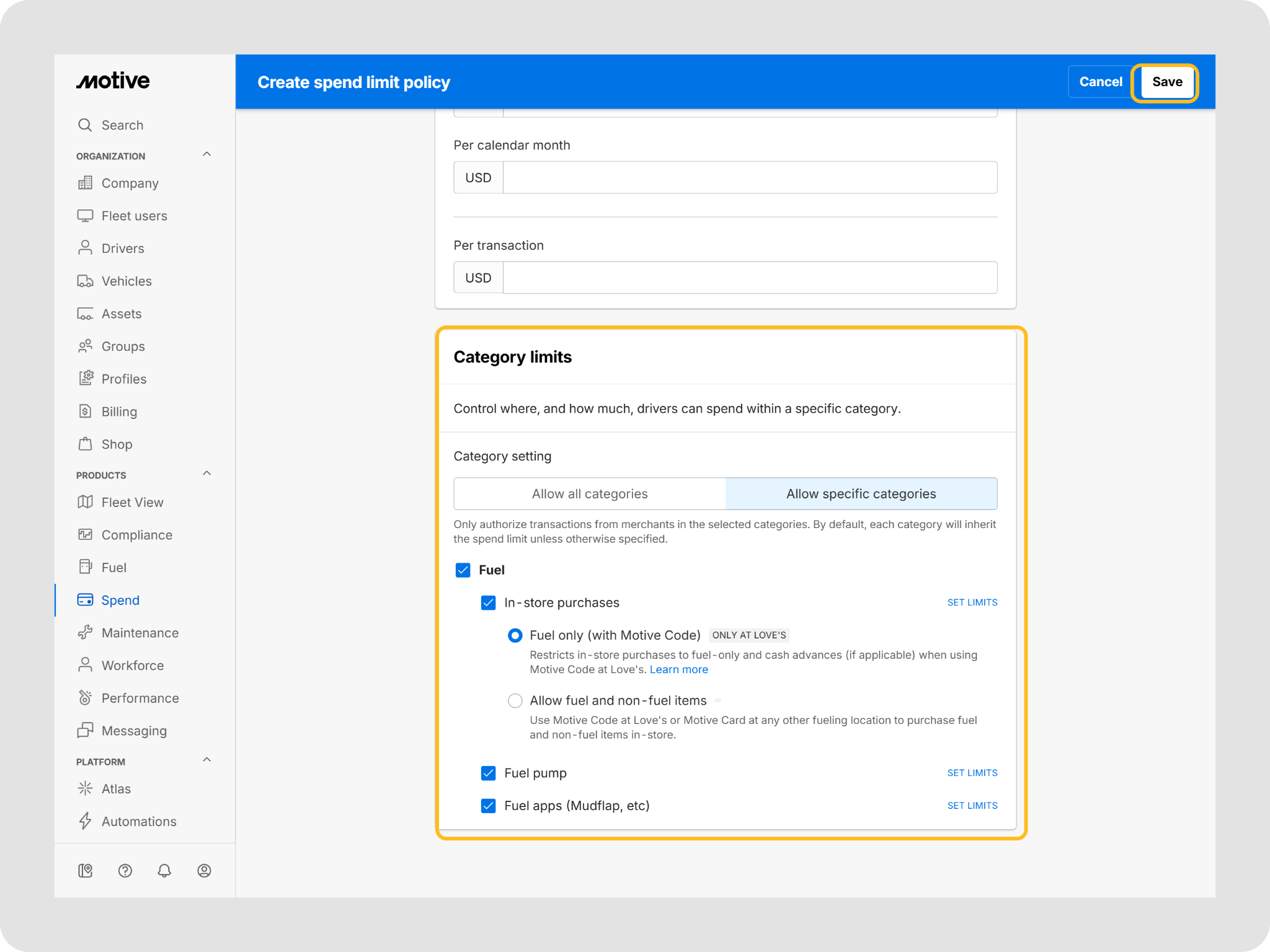Click the Fleet View map icon

85,502
